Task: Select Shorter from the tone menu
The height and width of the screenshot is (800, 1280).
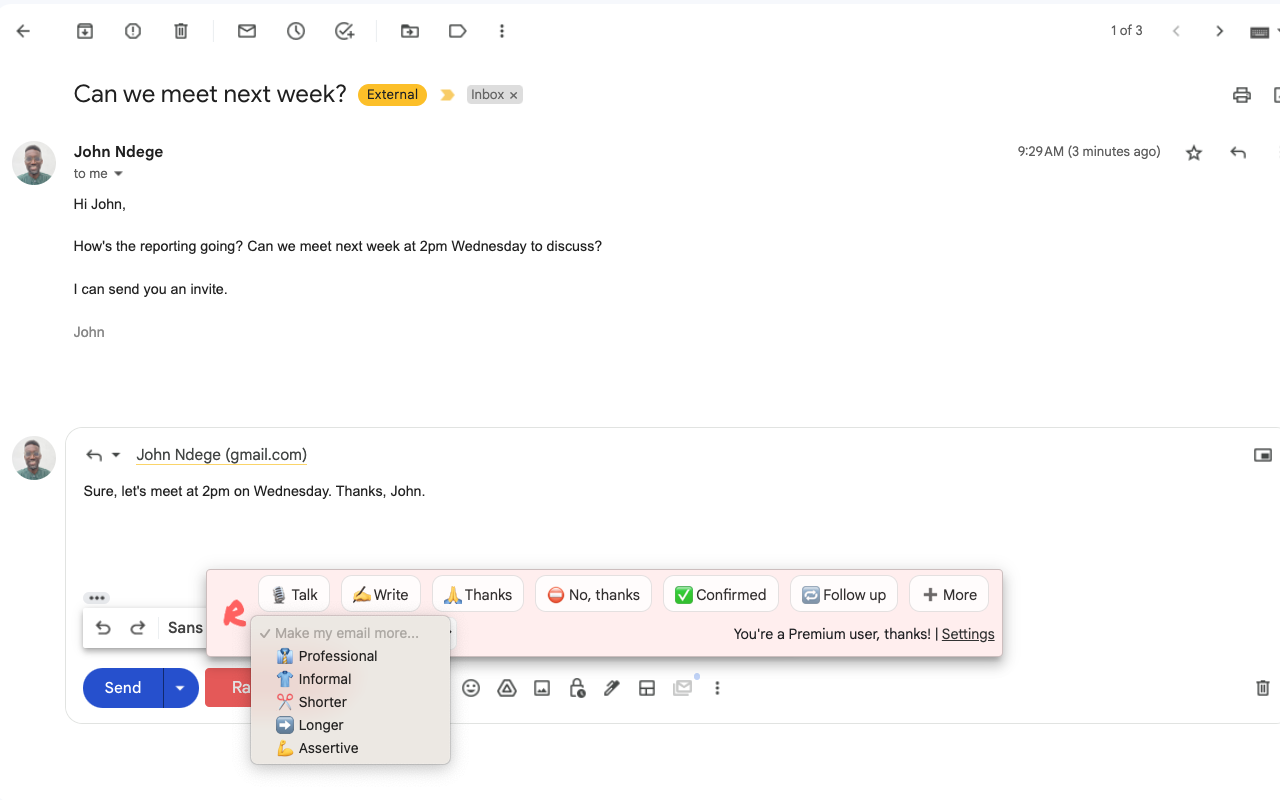Action: pyautogui.click(x=350, y=702)
